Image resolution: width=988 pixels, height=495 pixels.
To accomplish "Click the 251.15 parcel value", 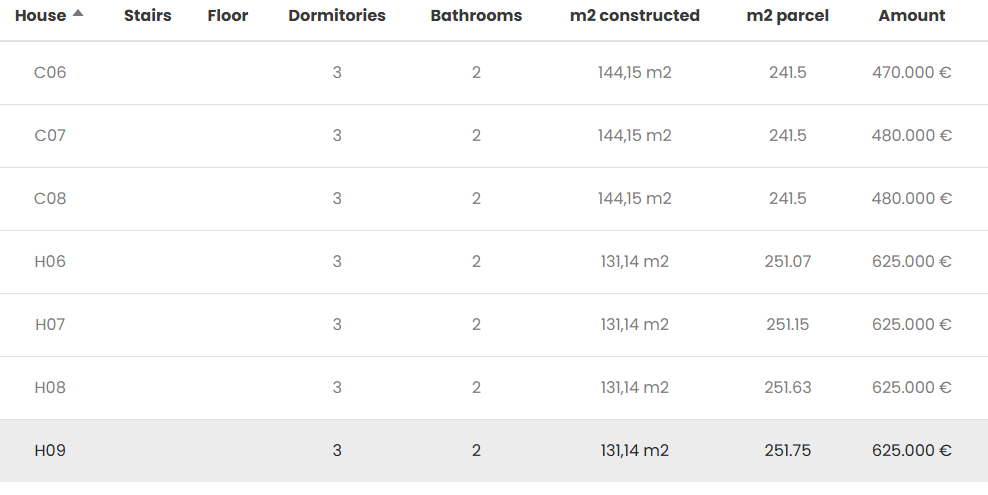I will (x=788, y=325).
